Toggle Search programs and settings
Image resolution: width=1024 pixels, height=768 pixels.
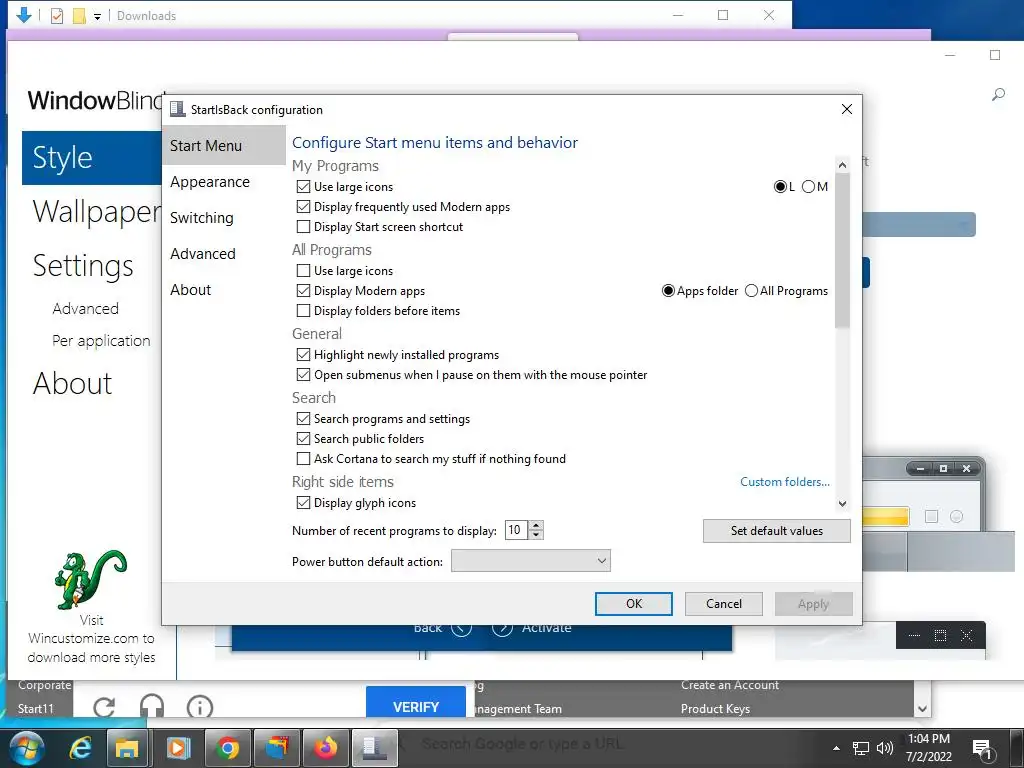coord(303,419)
